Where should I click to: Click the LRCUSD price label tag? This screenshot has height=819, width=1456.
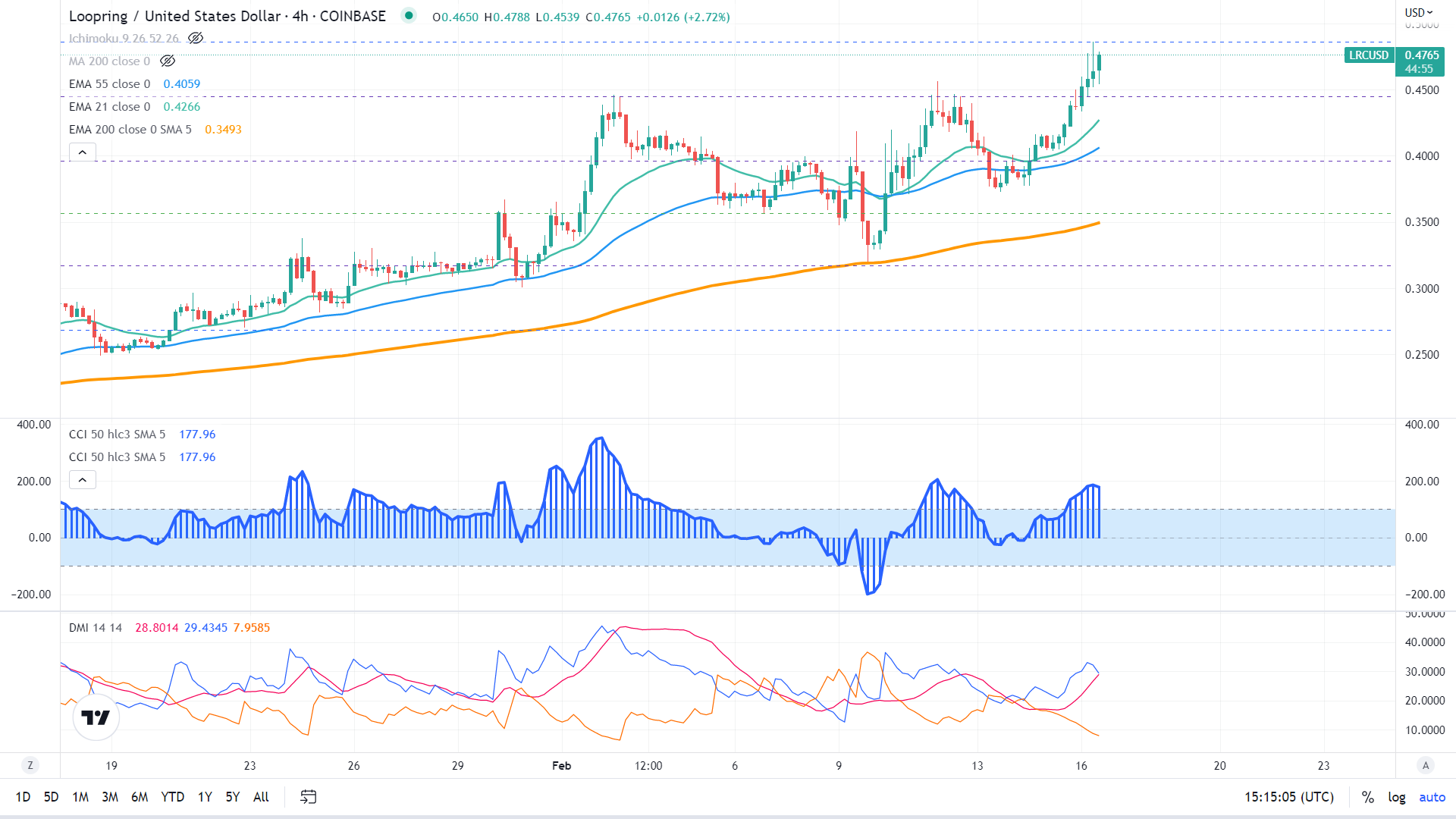(1369, 55)
